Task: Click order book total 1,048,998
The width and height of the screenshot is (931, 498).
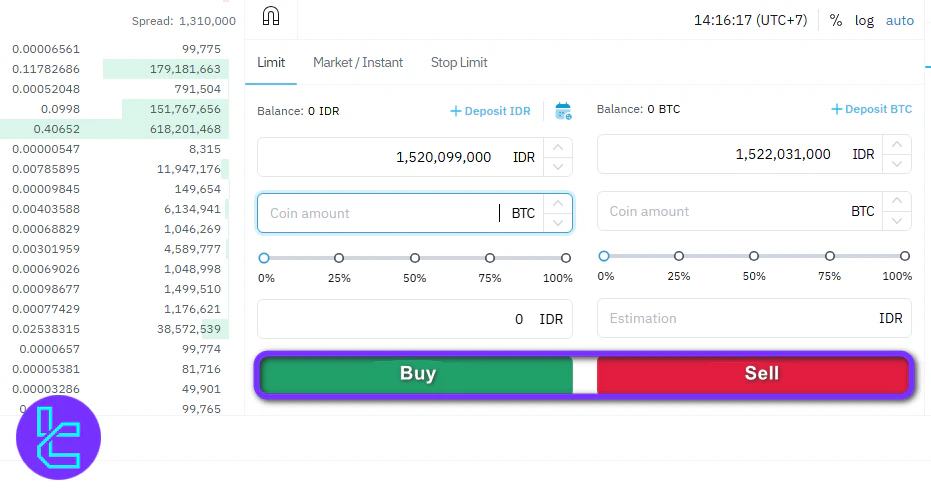Action: pos(192,269)
